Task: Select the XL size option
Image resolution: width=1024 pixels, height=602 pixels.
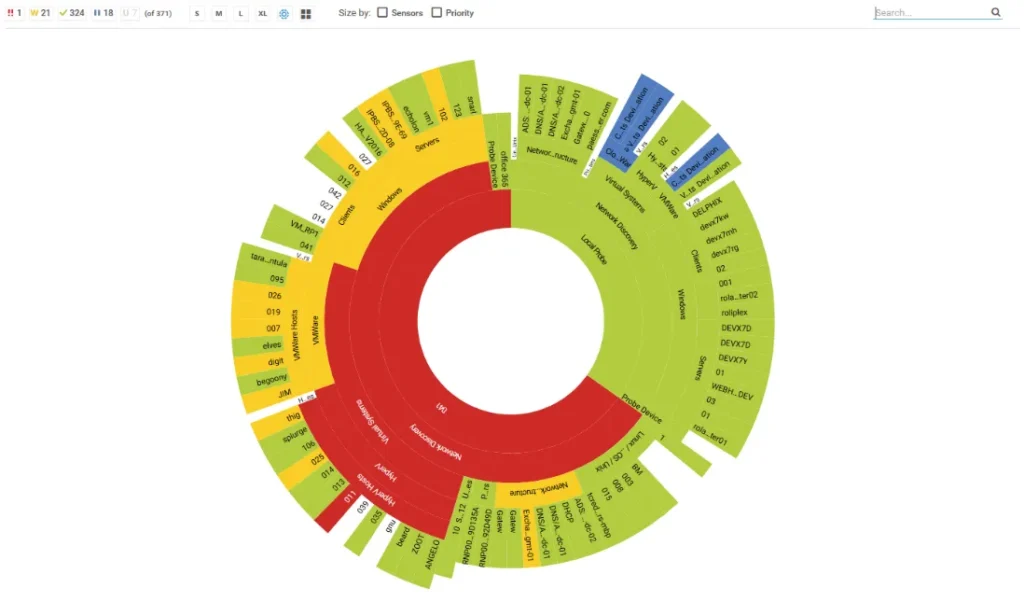Action: pyautogui.click(x=262, y=14)
